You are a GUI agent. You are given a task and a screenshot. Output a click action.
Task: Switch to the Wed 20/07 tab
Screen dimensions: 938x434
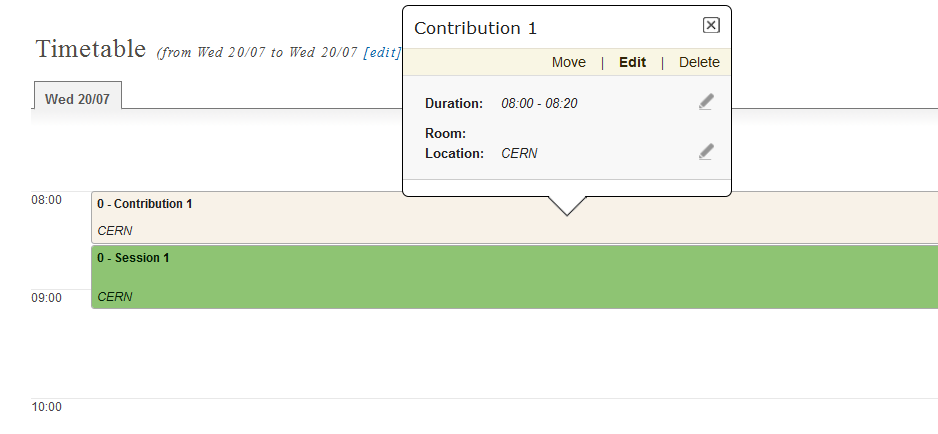[78, 99]
